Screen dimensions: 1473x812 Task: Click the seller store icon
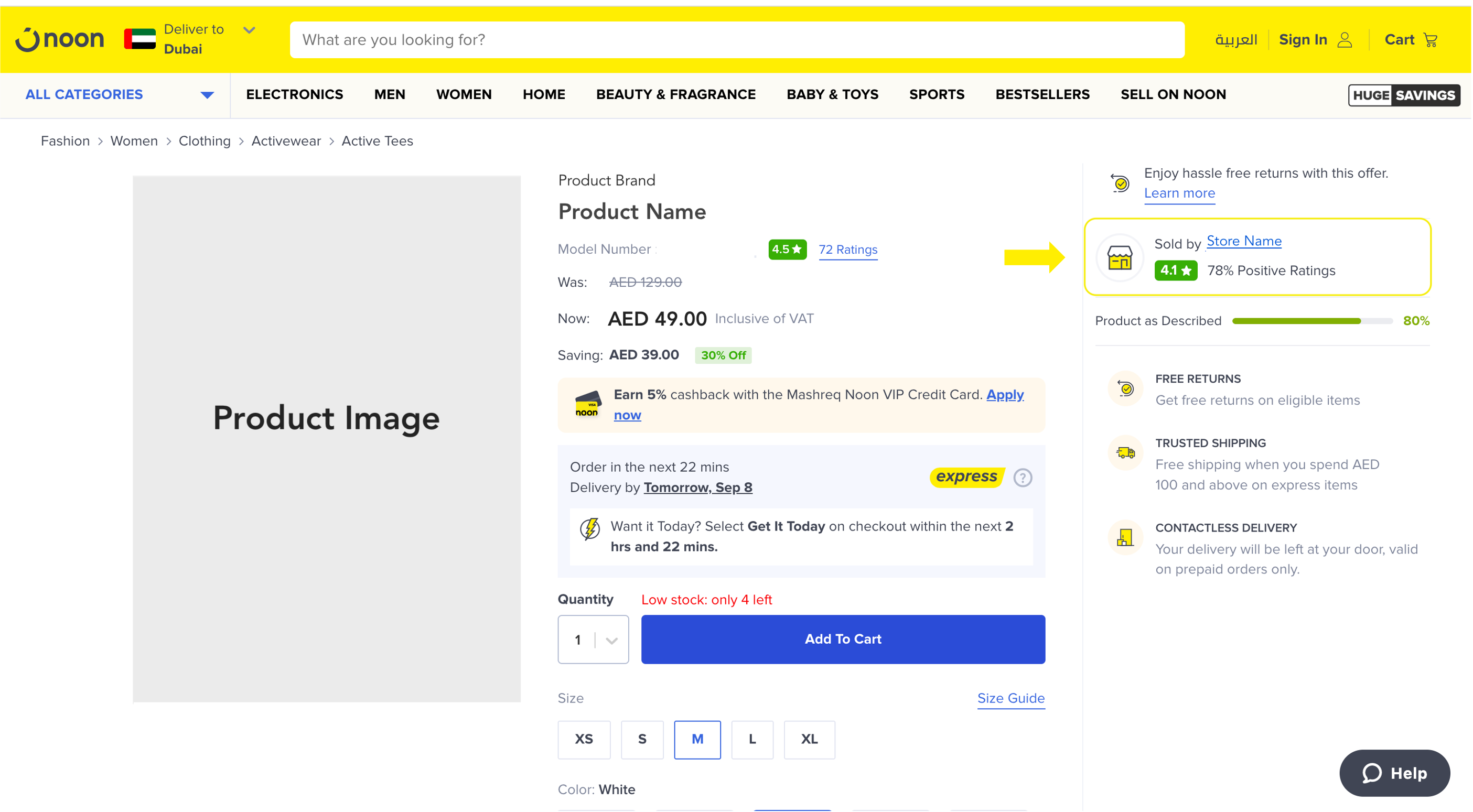point(1120,258)
